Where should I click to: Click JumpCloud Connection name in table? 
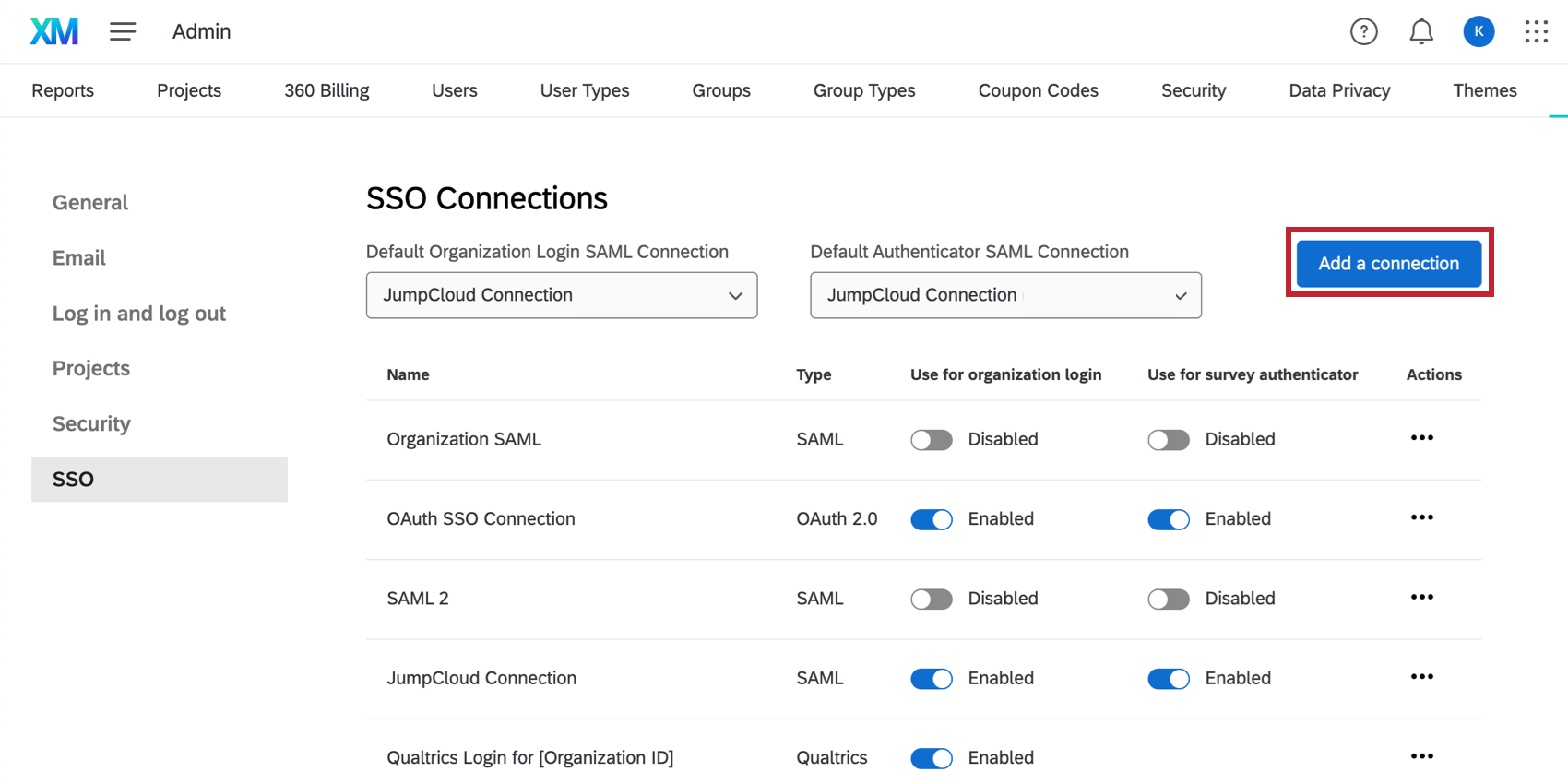481,679
